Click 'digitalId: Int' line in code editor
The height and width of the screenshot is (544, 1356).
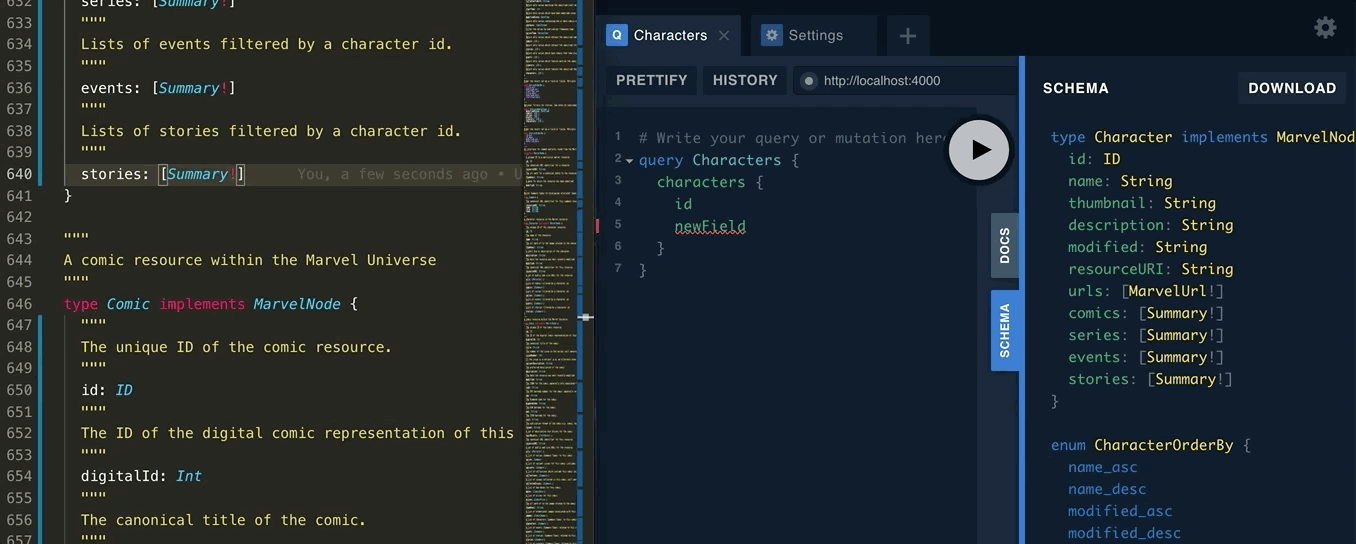coord(141,476)
